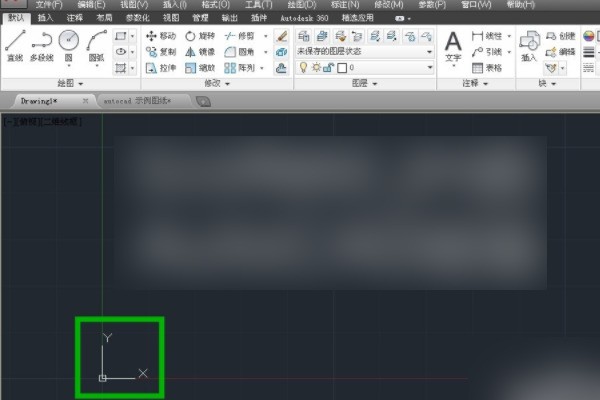Expand the 引线 dropdown arrow
The height and width of the screenshot is (400, 600).
[x=509, y=52]
